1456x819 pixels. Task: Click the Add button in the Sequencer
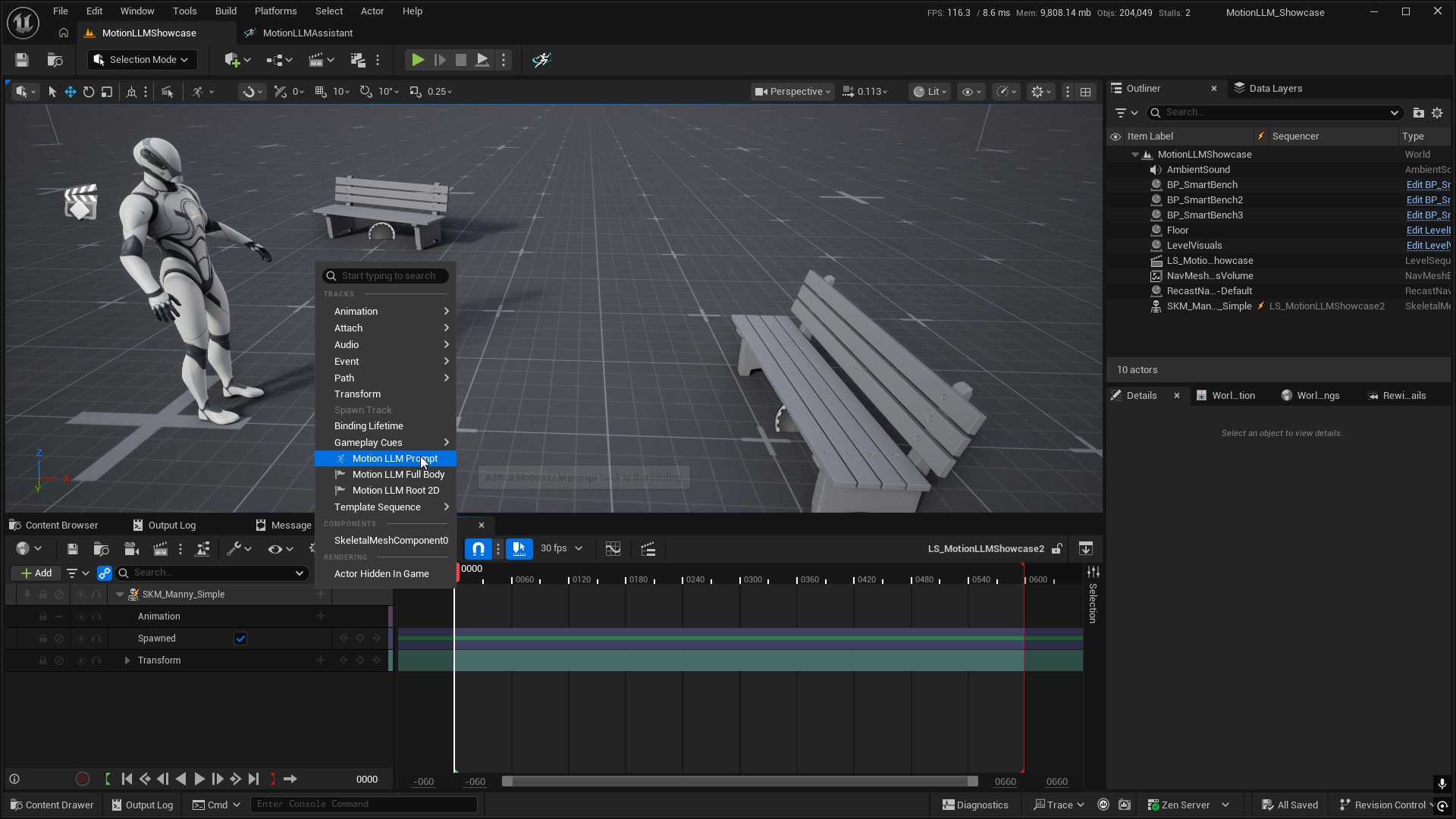36,573
